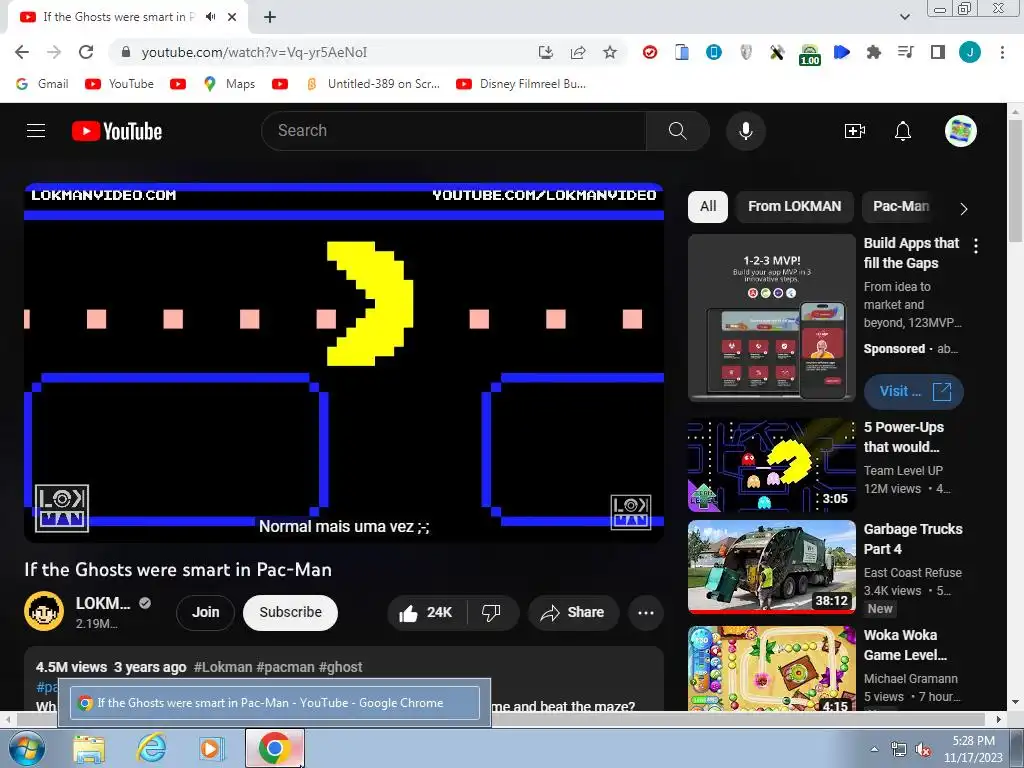
Task: Open the Windows Start button
Action: (x=25, y=748)
